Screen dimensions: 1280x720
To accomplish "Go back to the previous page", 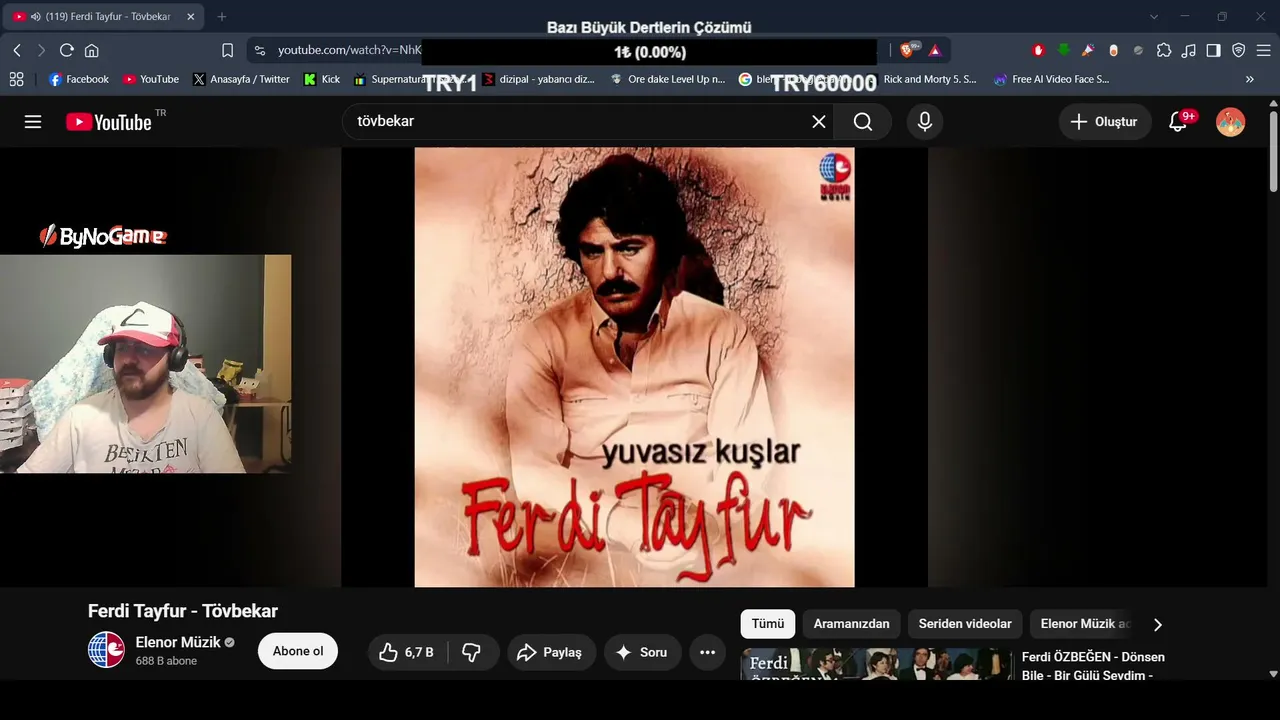I will pyautogui.click(x=17, y=50).
